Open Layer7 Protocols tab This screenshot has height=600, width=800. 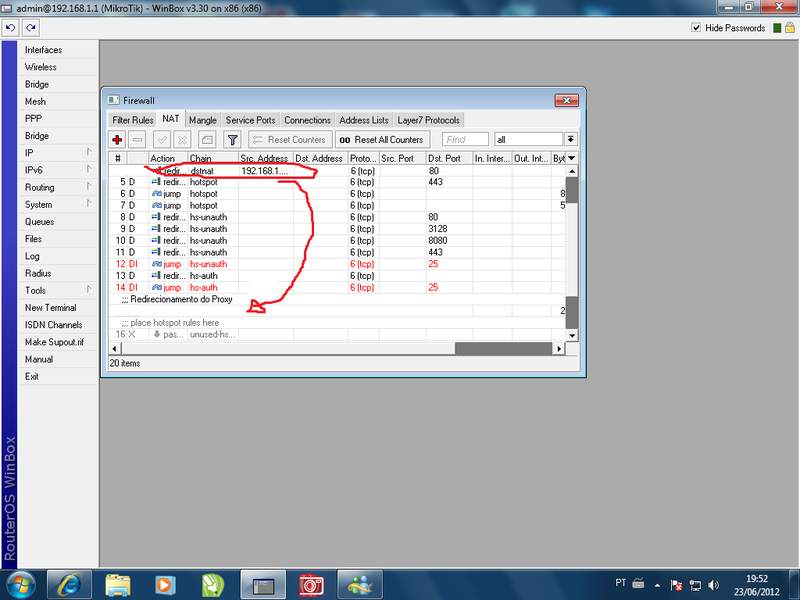pos(429,120)
